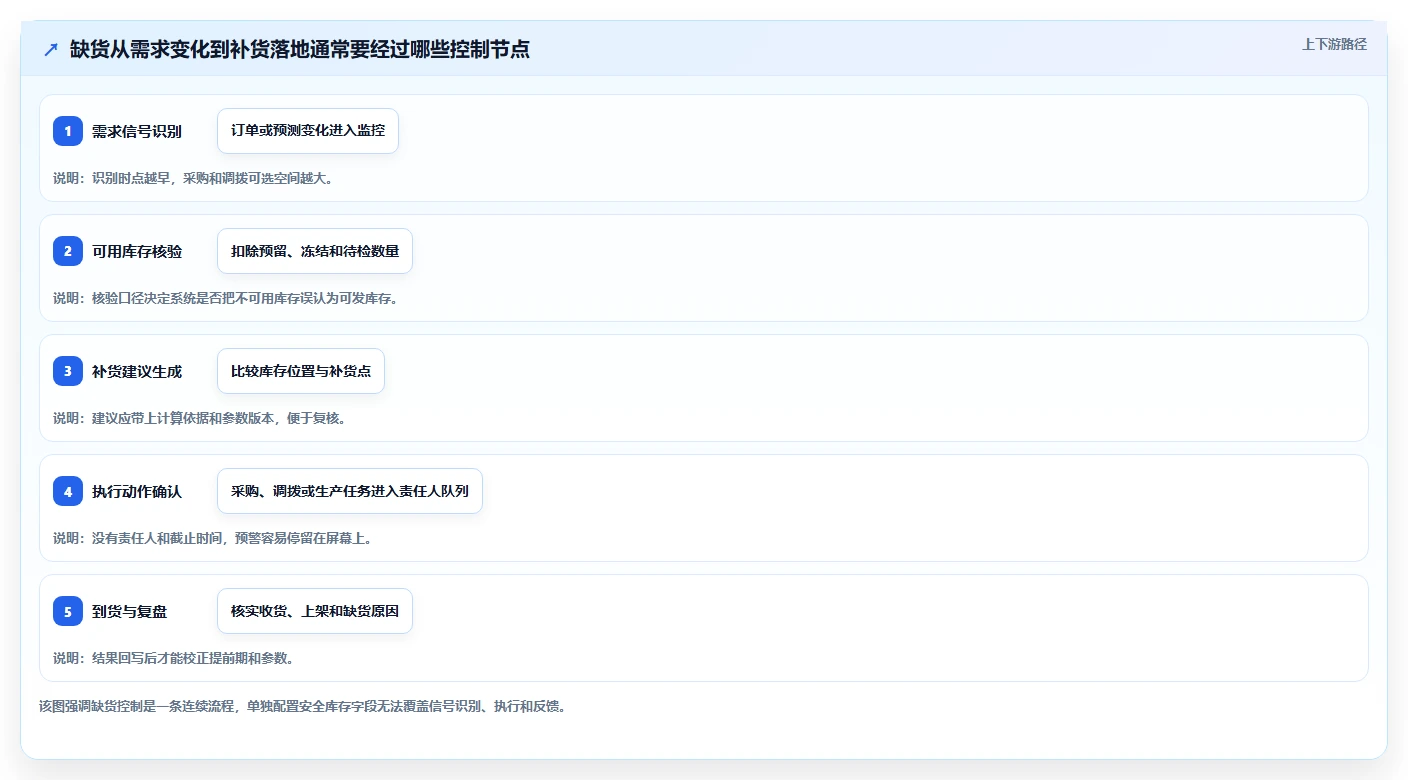Click the note 没有责任人和截止时间，预警容易停留在屏幕上
The height and width of the screenshot is (780, 1408).
[x=213, y=538]
